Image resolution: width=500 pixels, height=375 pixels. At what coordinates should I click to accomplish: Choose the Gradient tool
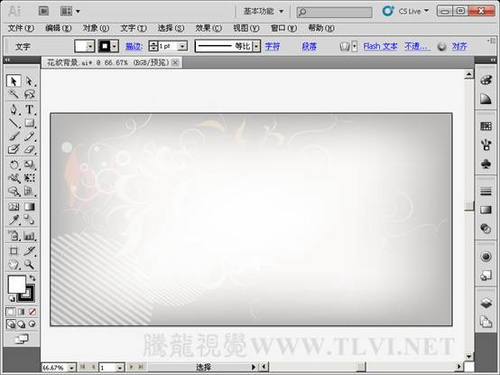point(29,207)
